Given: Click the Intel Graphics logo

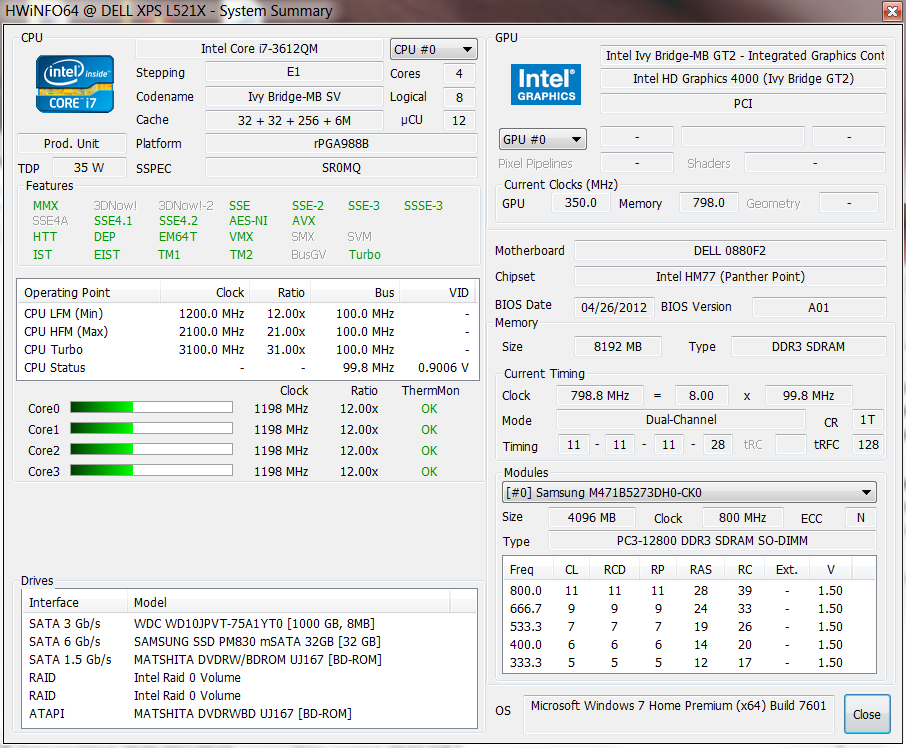Looking at the screenshot, I should pyautogui.click(x=545, y=84).
